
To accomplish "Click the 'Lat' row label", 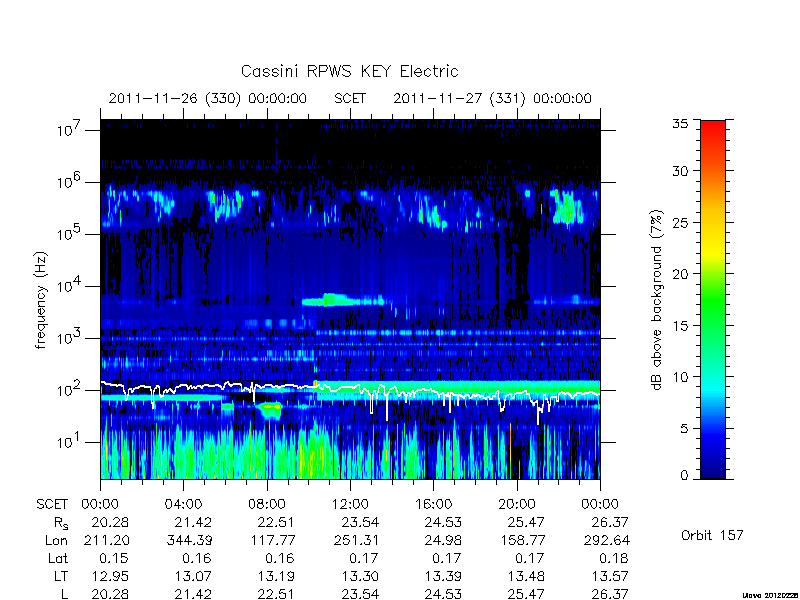I will 58,558.
